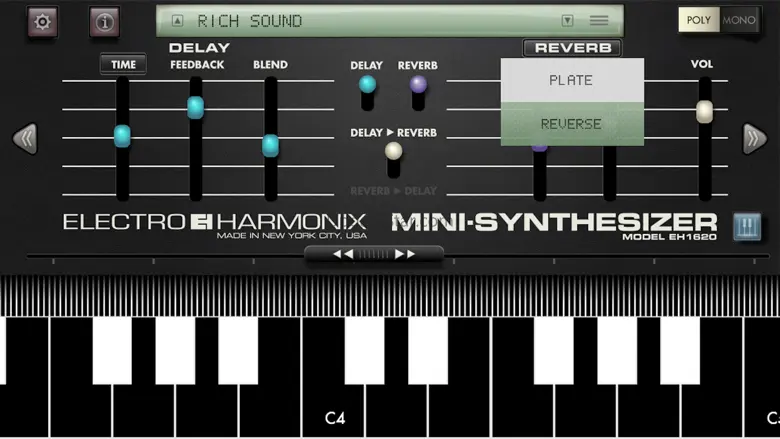Click the VOL slider knob

[704, 111]
